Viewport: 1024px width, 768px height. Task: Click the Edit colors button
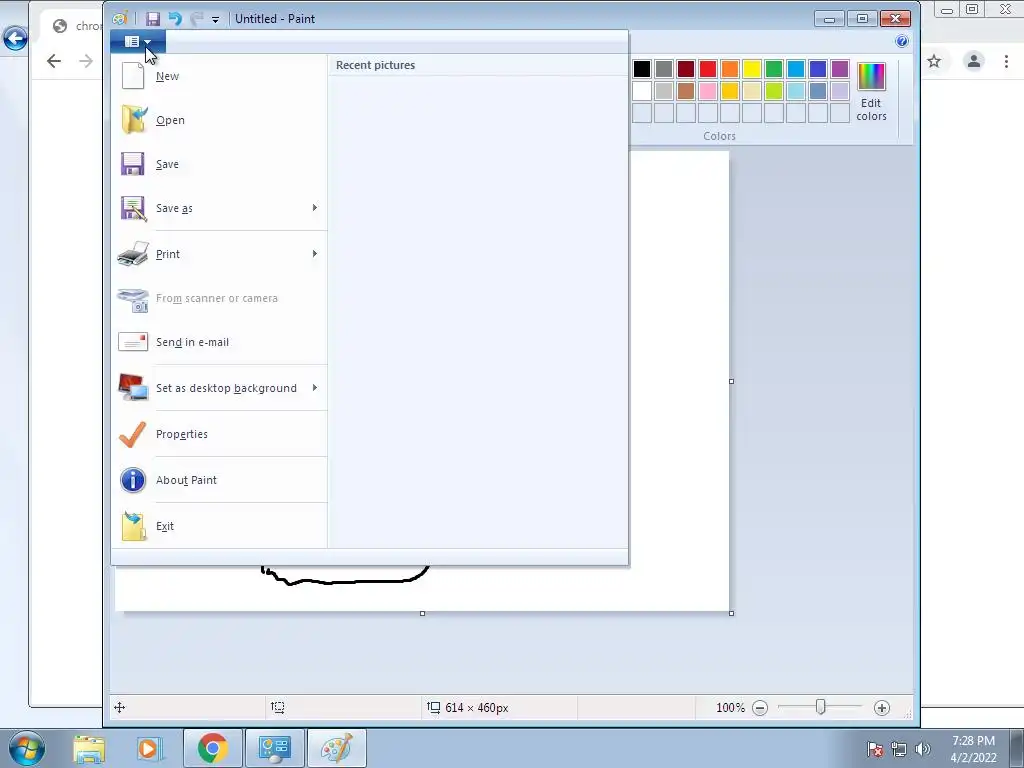click(x=871, y=92)
